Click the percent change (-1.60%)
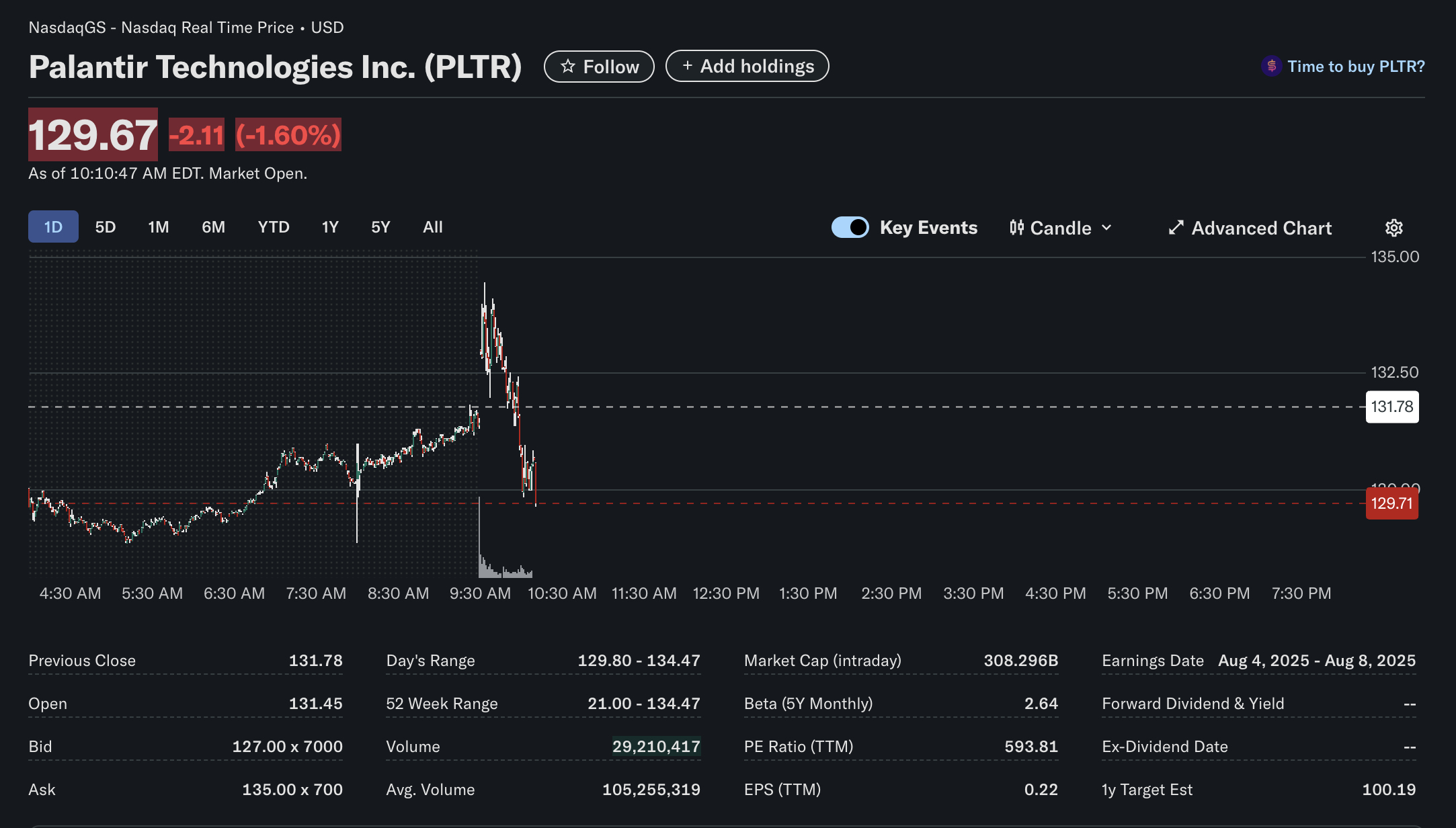 coord(288,135)
